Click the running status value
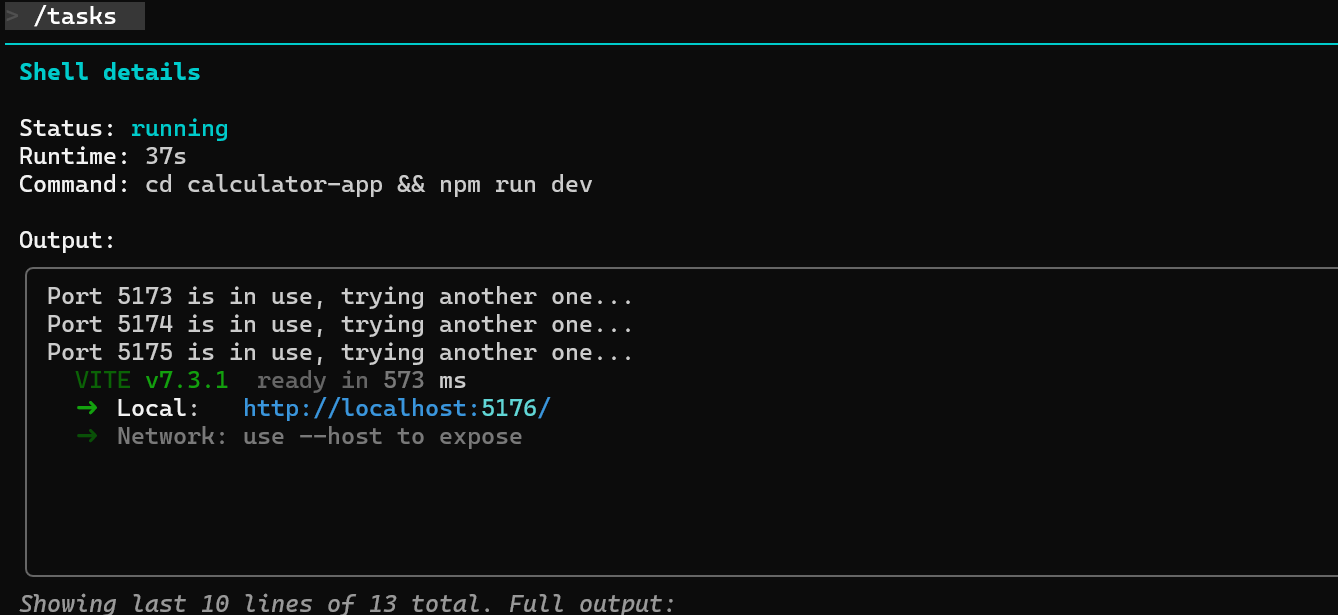The height and width of the screenshot is (615, 1338). click(x=179, y=129)
